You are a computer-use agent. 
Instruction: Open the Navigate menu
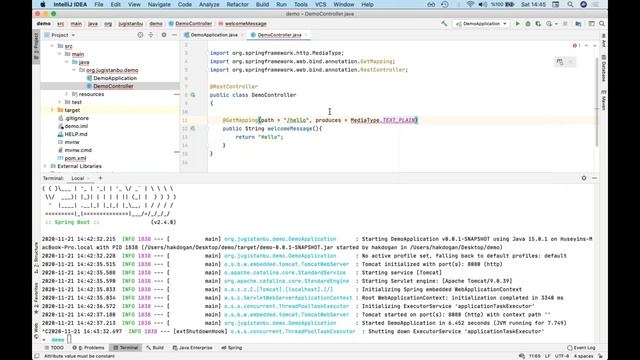[x=159, y=4]
